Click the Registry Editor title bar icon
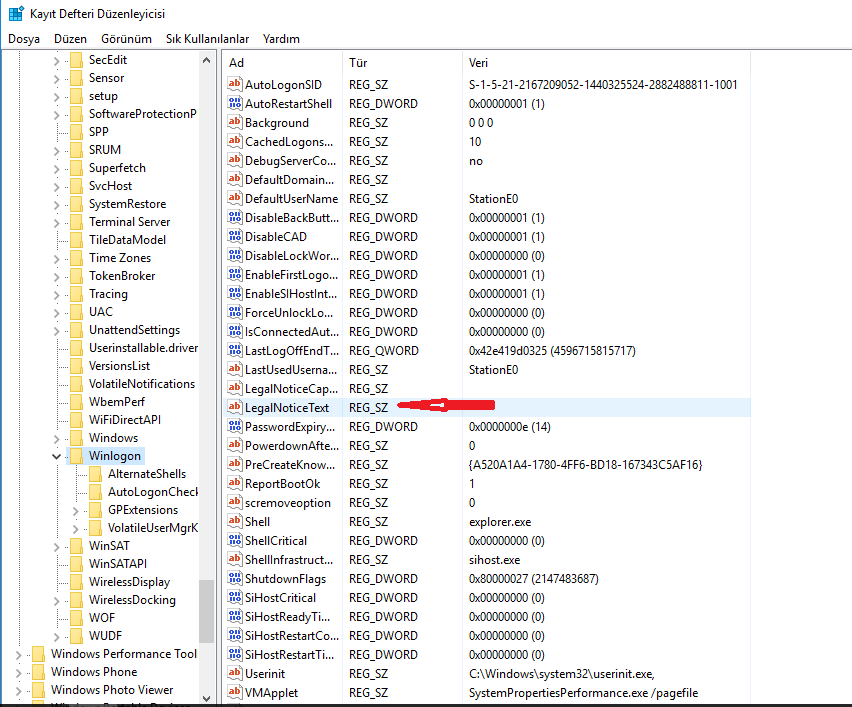This screenshot has width=852, height=707. click(16, 13)
